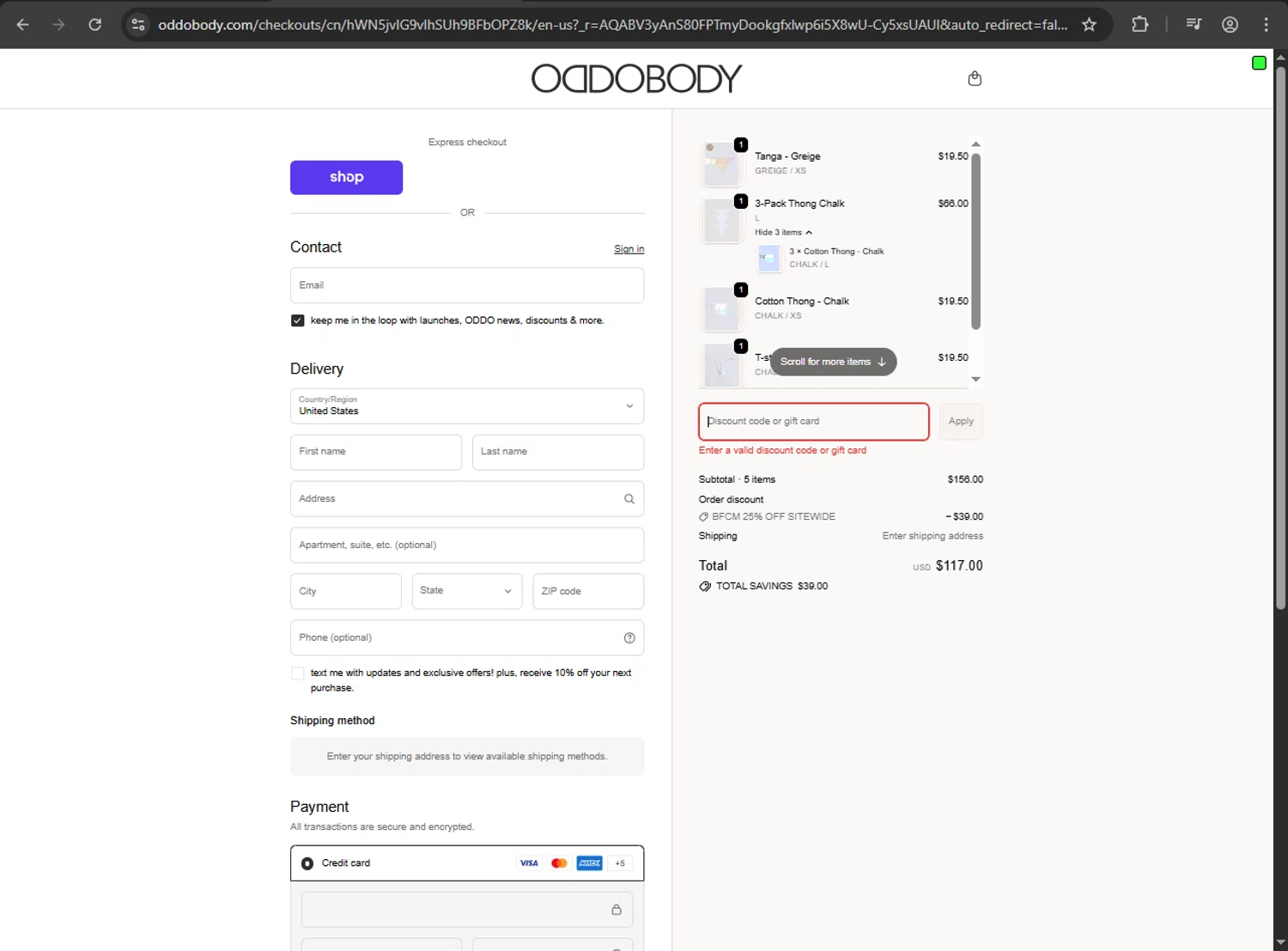Enable text me with updates checkbox

(x=297, y=674)
